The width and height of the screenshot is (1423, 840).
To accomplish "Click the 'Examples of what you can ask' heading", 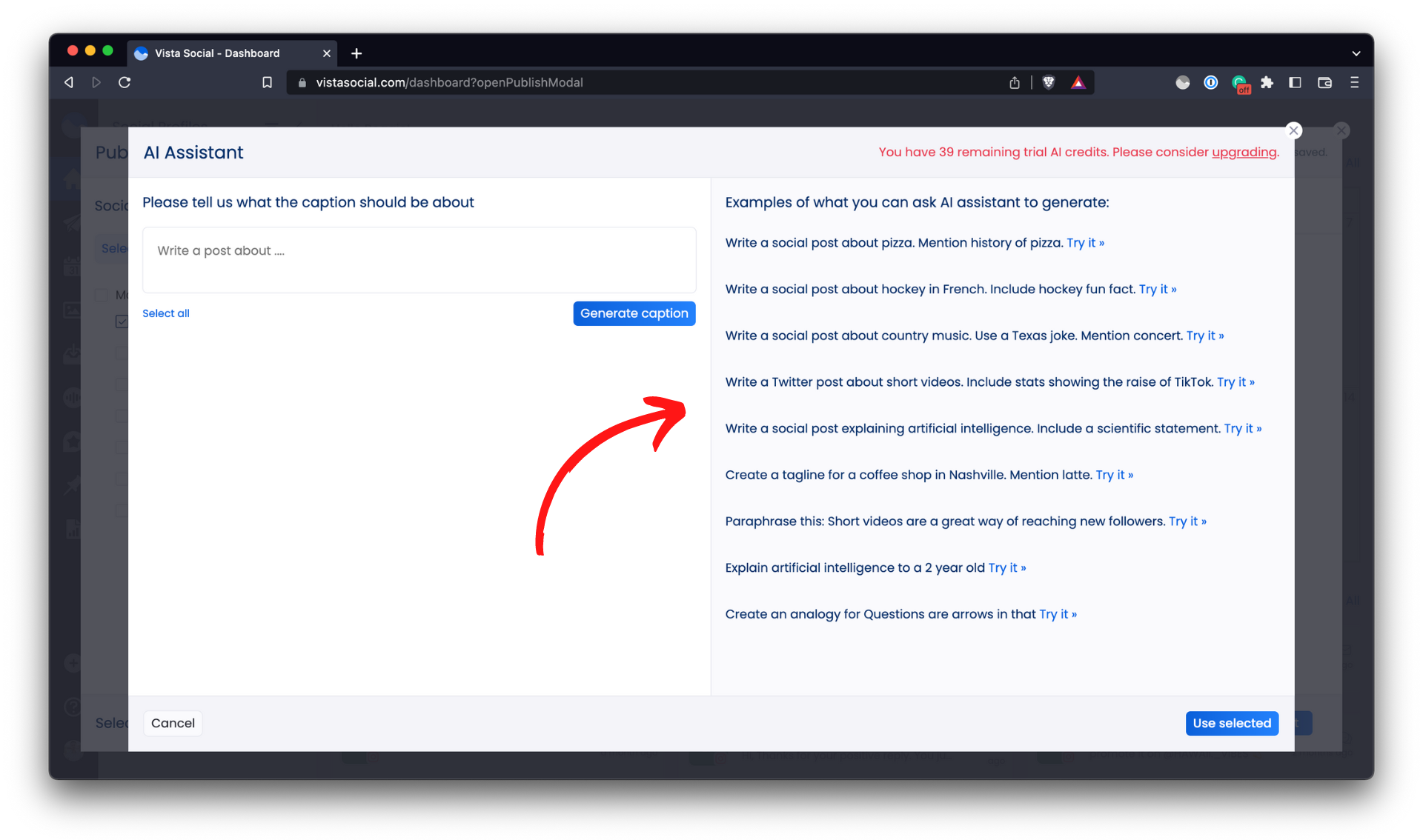I will tap(917, 202).
